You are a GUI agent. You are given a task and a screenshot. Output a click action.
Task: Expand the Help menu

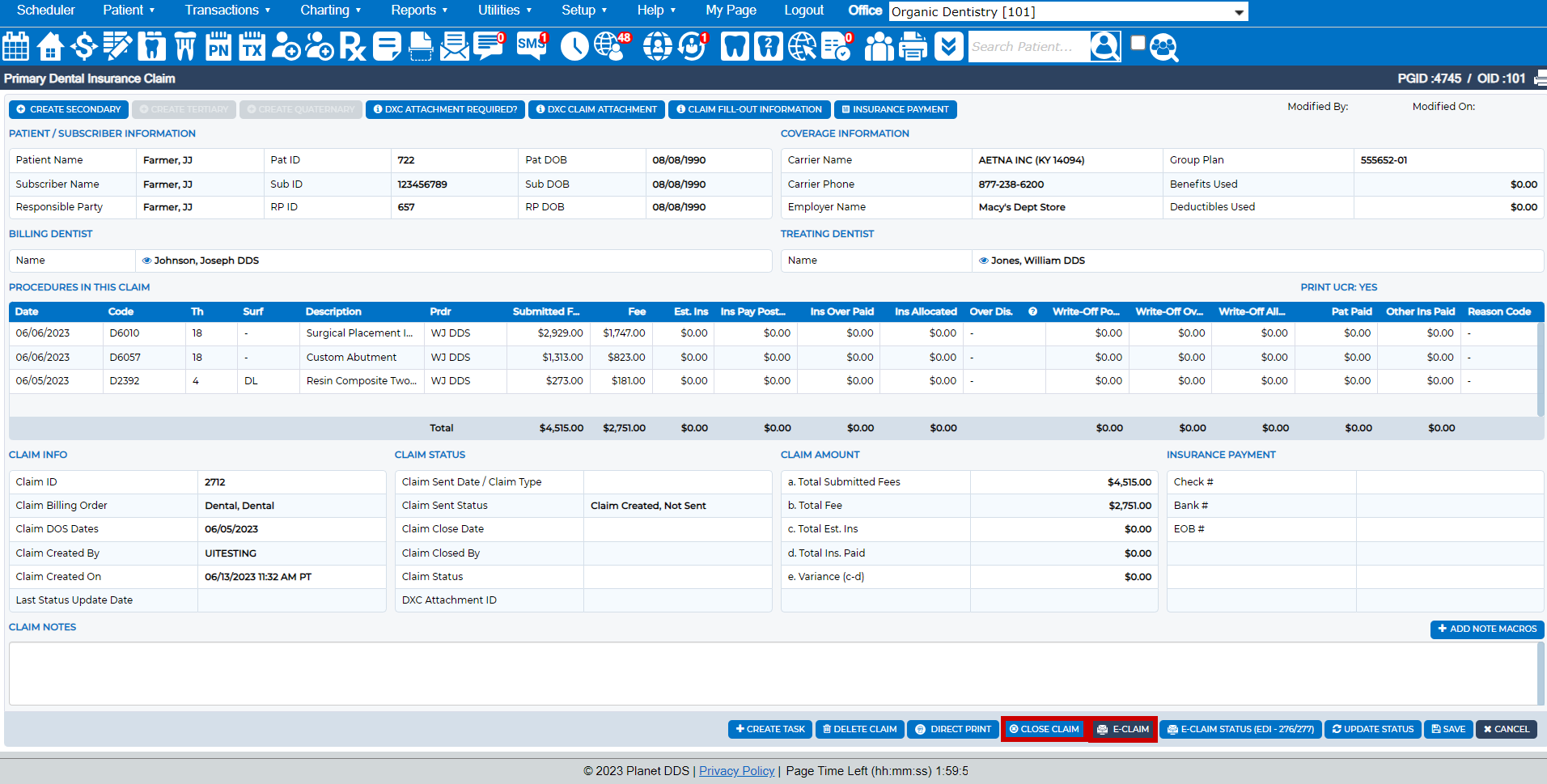[656, 10]
